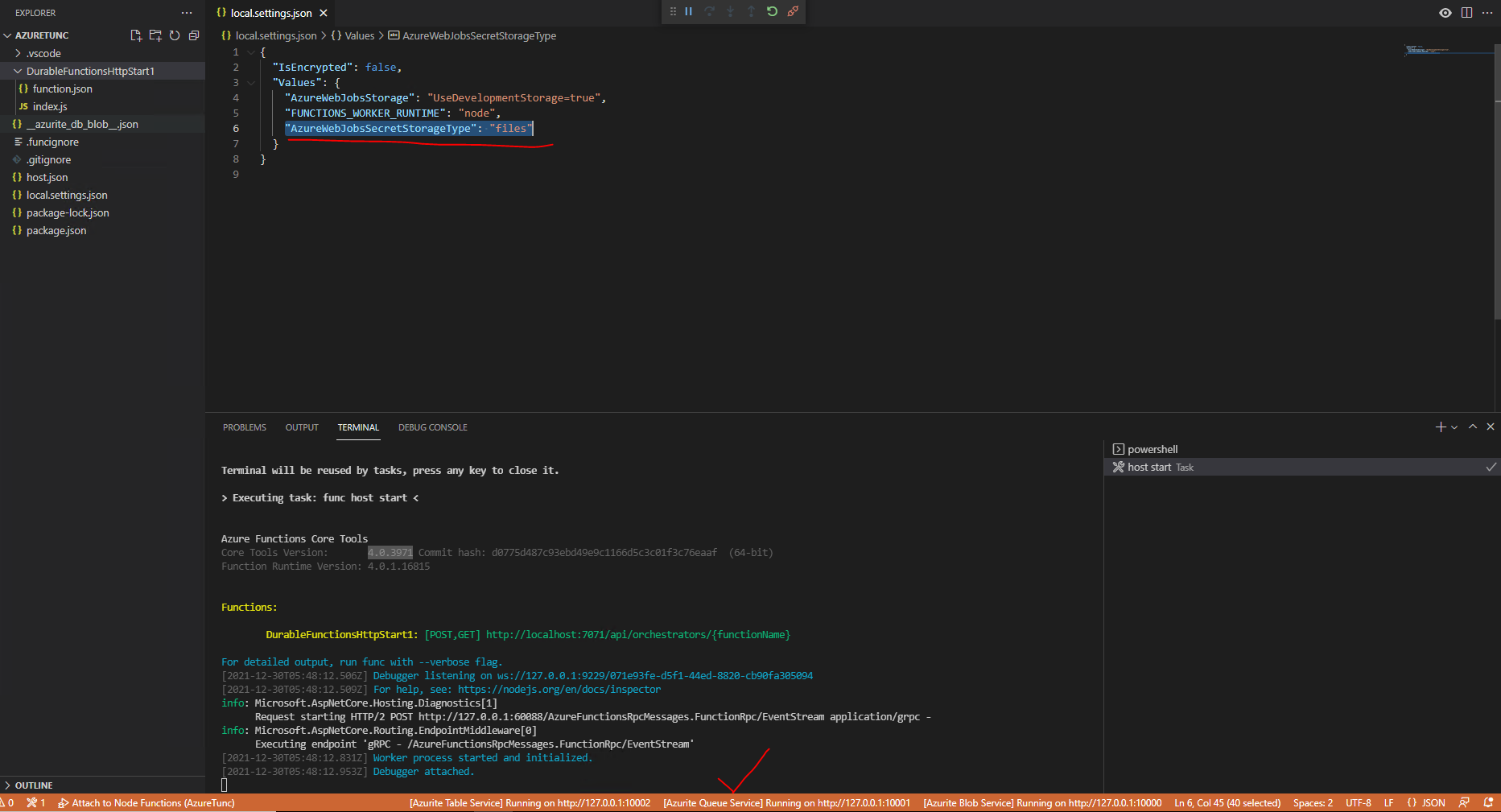Select local.settings.json editor tab
1501x812 pixels.
[271, 13]
